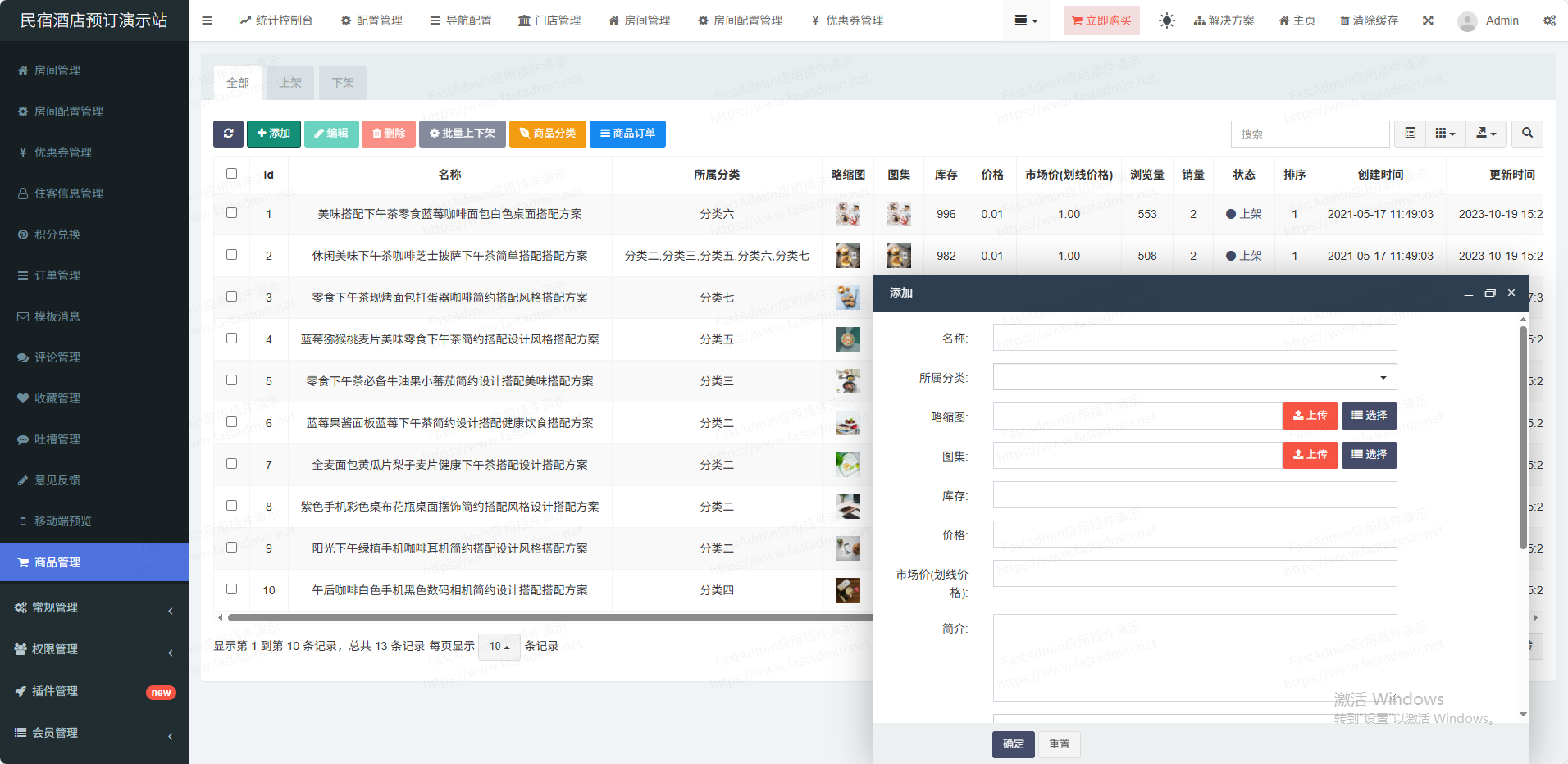Open the 所属分类 dropdown in the form
The width and height of the screenshot is (1568, 764).
coord(1194,377)
